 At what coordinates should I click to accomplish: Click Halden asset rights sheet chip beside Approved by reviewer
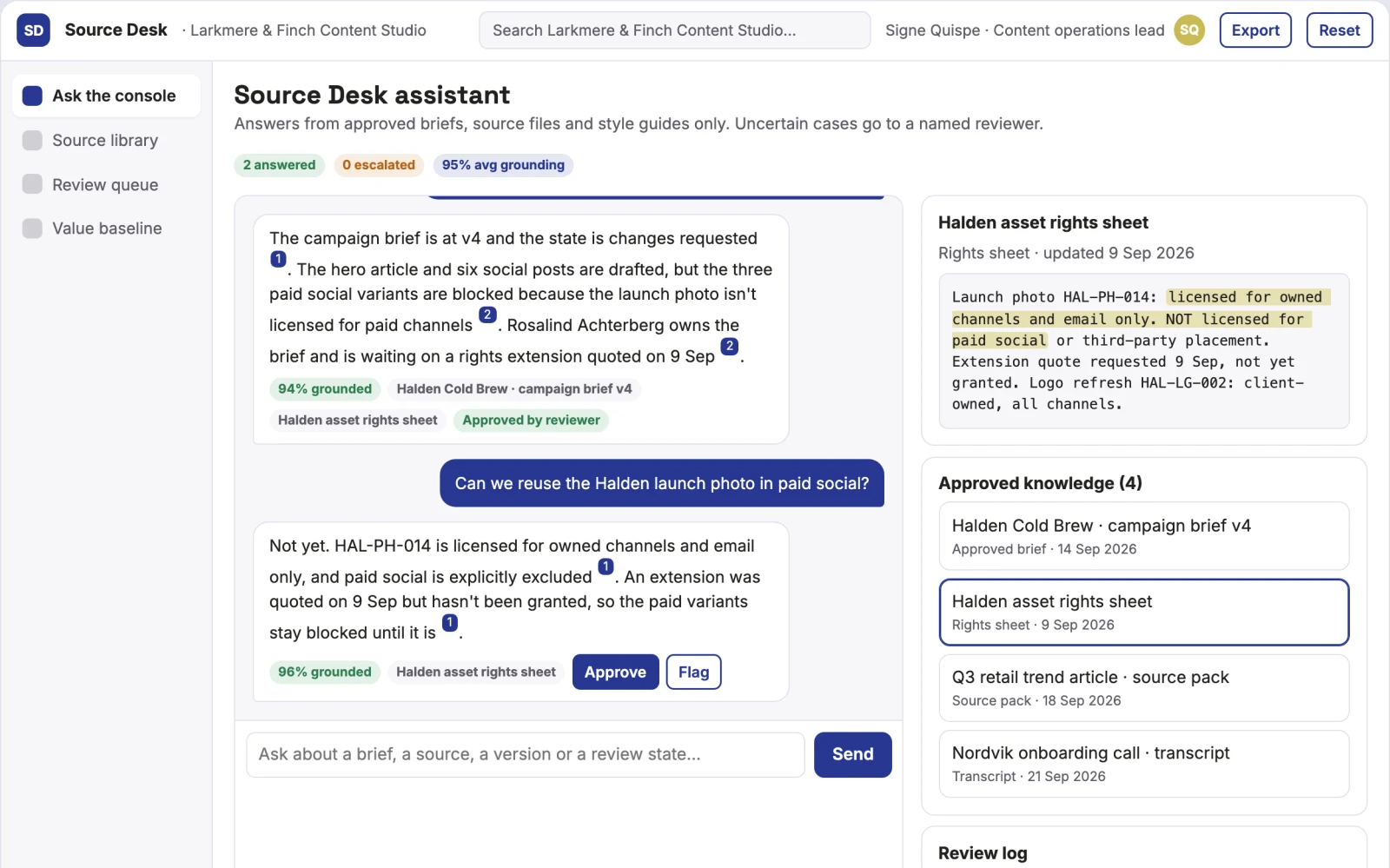click(x=358, y=420)
